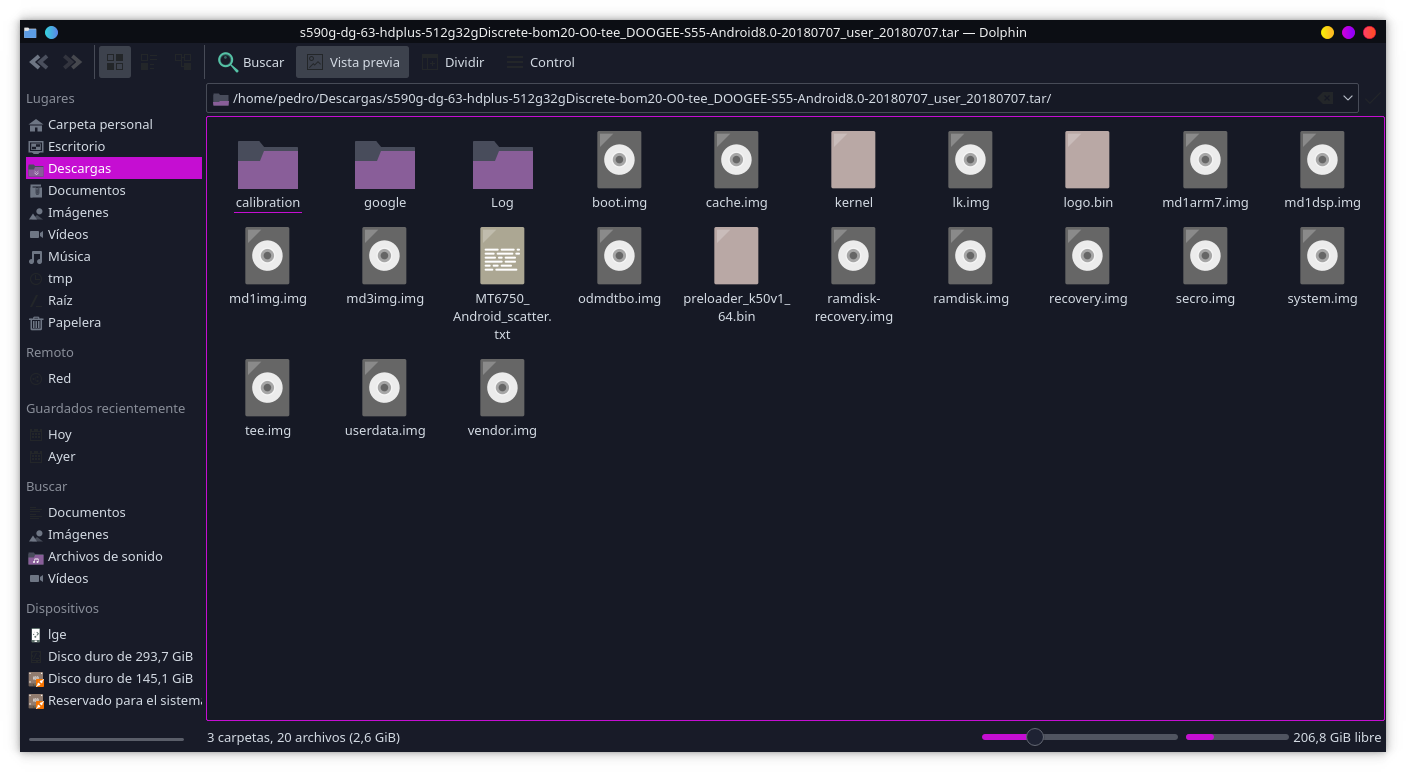Search Imágenes under Buscar section
Image resolution: width=1406 pixels, height=772 pixels.
114,535
